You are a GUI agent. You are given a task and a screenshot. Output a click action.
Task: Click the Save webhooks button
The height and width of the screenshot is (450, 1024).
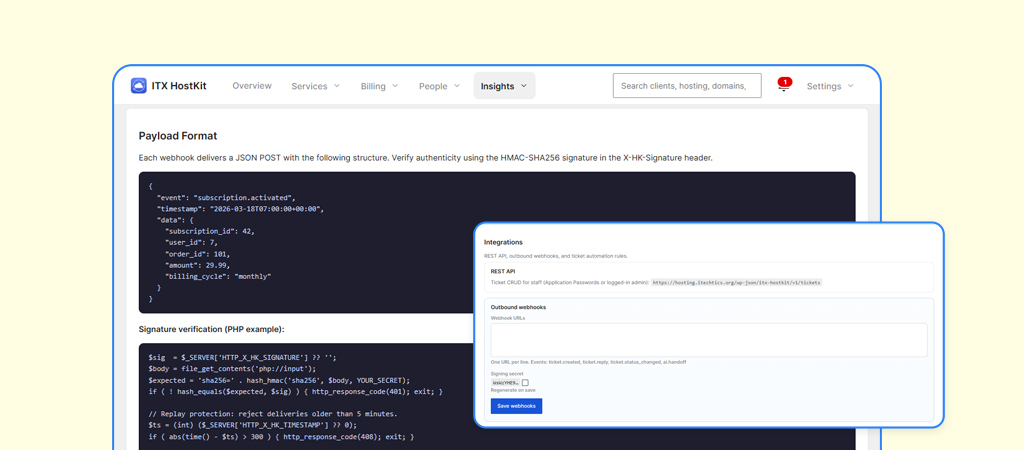[517, 406]
